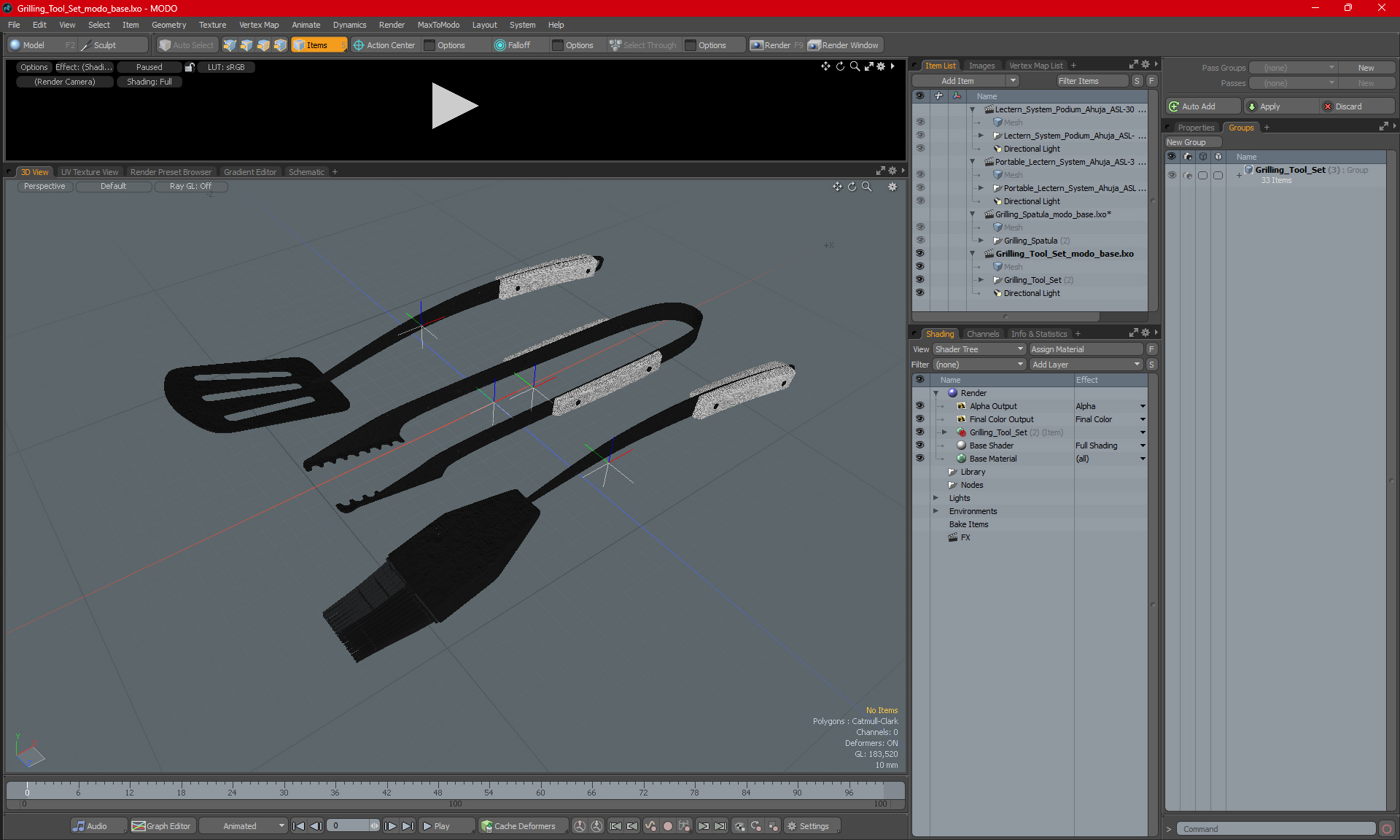Toggle Alpha Output visibility in Shader Tree
Screen dimensions: 1400x840
919,405
